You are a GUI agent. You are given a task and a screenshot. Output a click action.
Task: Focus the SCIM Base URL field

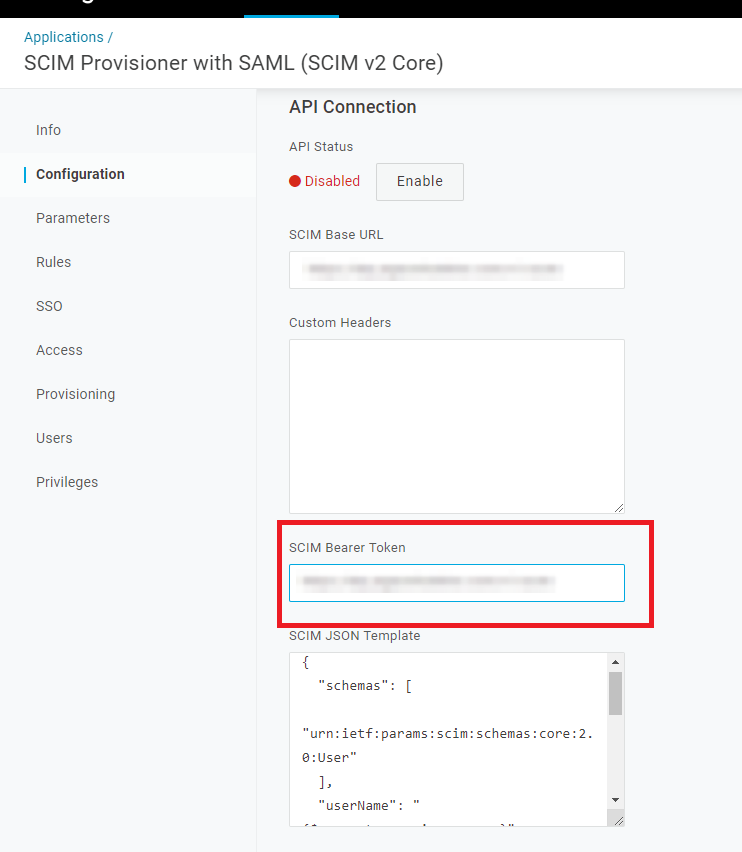(x=457, y=270)
